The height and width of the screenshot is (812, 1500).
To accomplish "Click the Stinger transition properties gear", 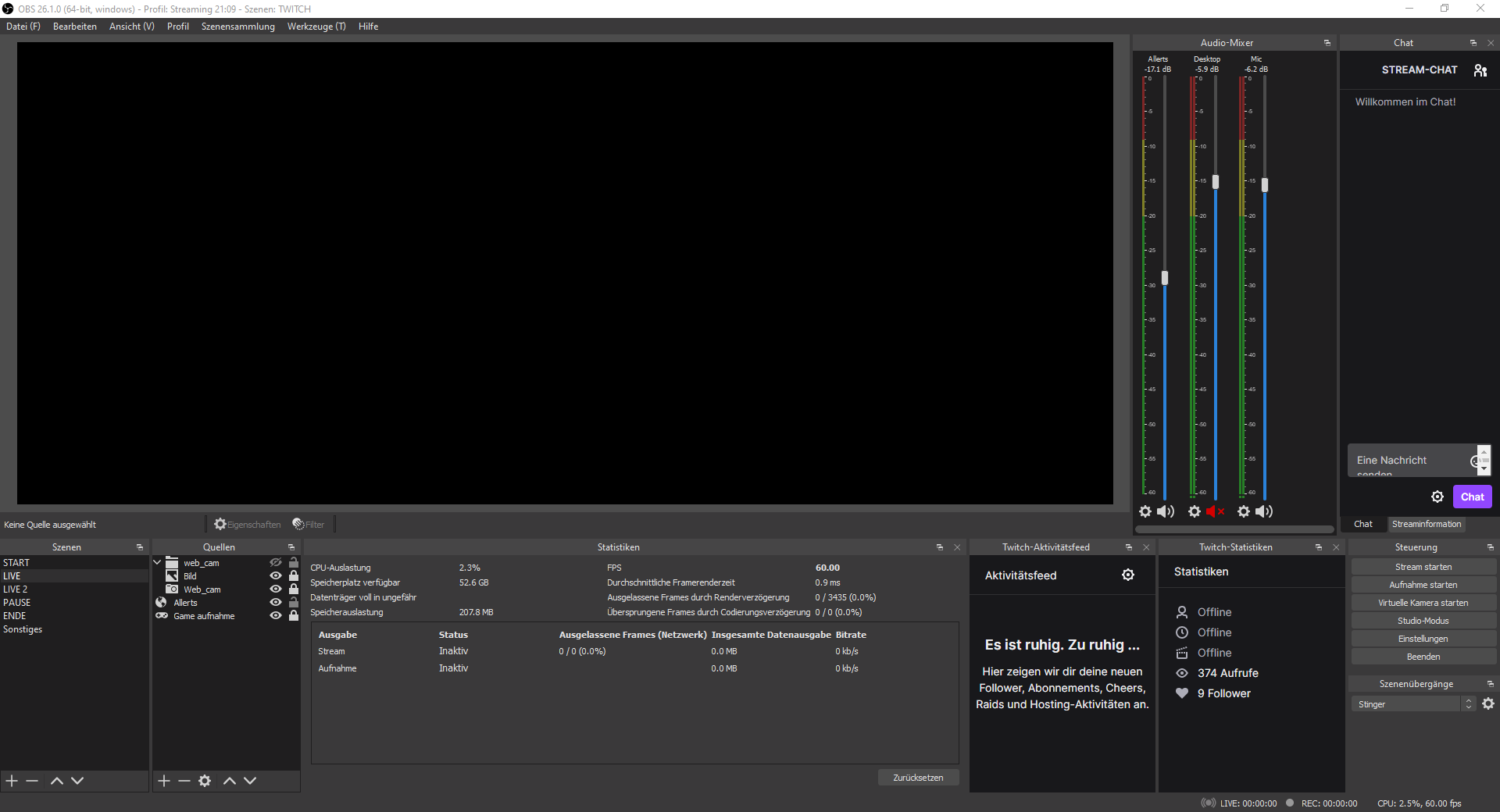I will pyautogui.click(x=1488, y=703).
